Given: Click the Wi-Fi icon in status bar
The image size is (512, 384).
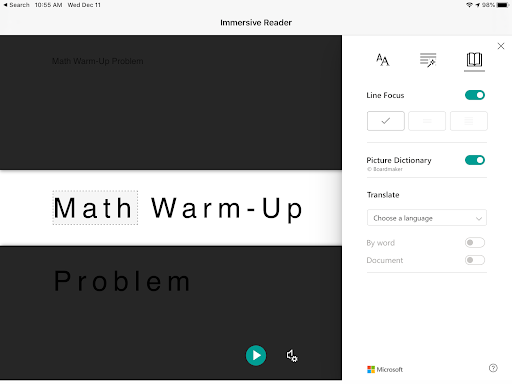Looking at the screenshot, I should (x=469, y=5).
